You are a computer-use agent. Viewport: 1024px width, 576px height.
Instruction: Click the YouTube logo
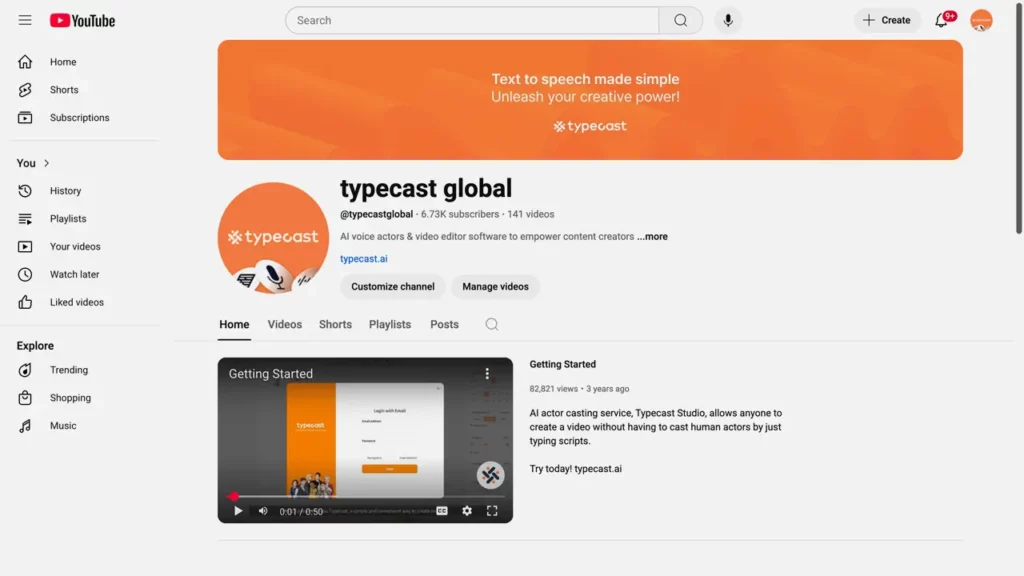[82, 21]
